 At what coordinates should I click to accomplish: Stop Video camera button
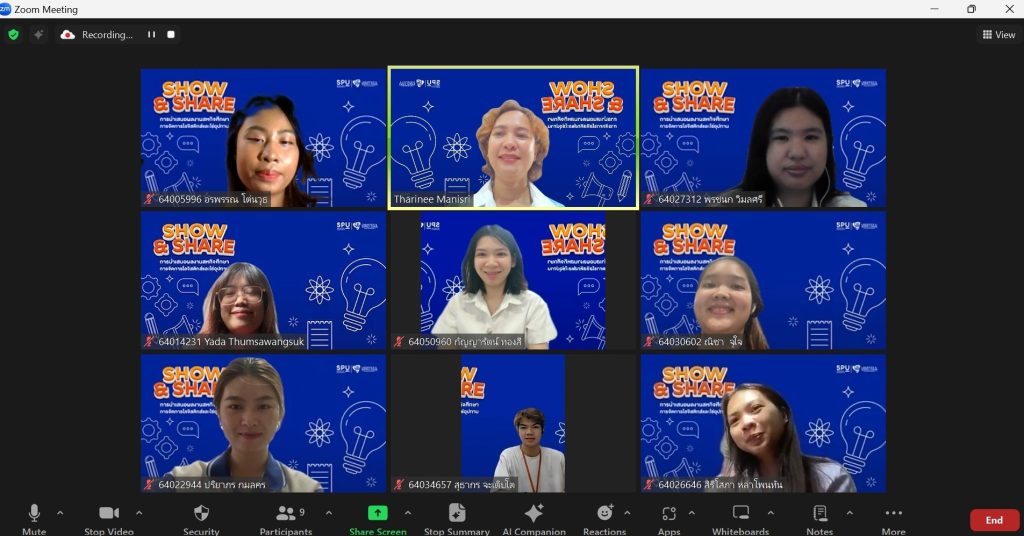108,519
